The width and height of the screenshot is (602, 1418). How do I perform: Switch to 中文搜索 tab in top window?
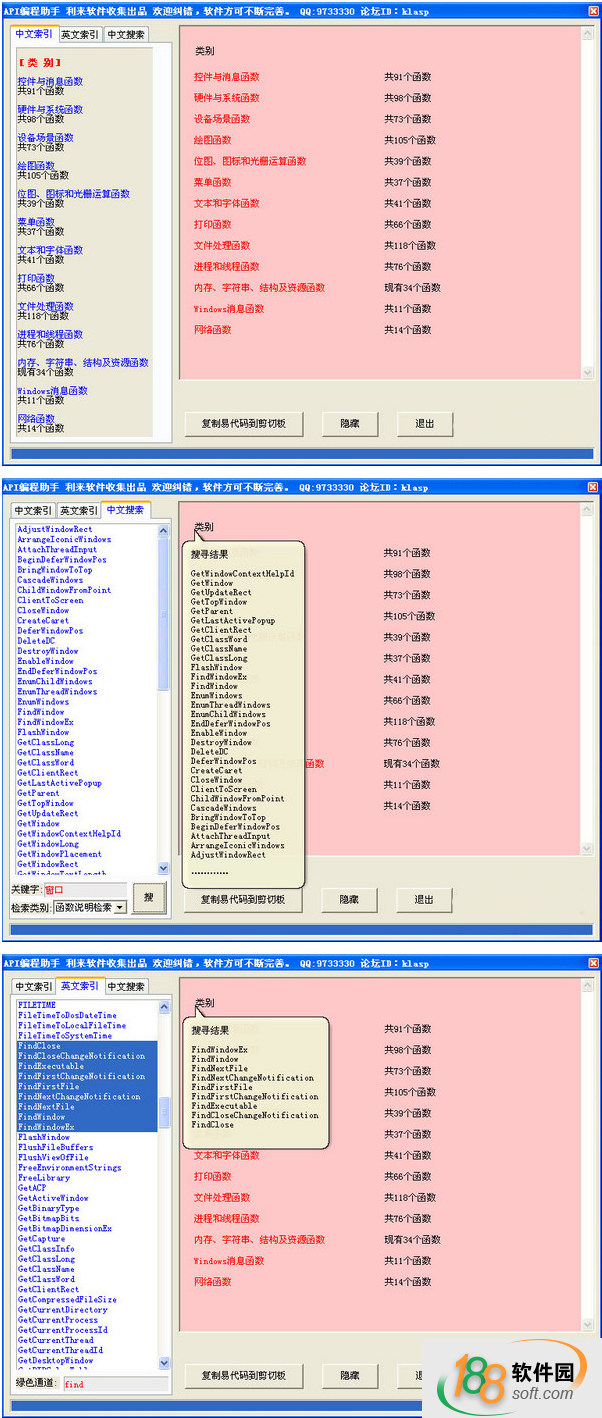click(126, 34)
